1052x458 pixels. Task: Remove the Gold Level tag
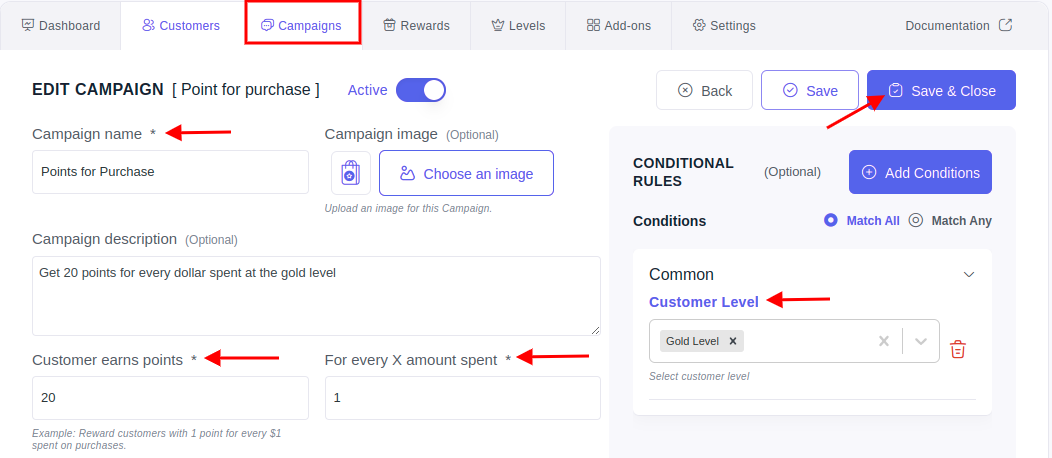[733, 341]
